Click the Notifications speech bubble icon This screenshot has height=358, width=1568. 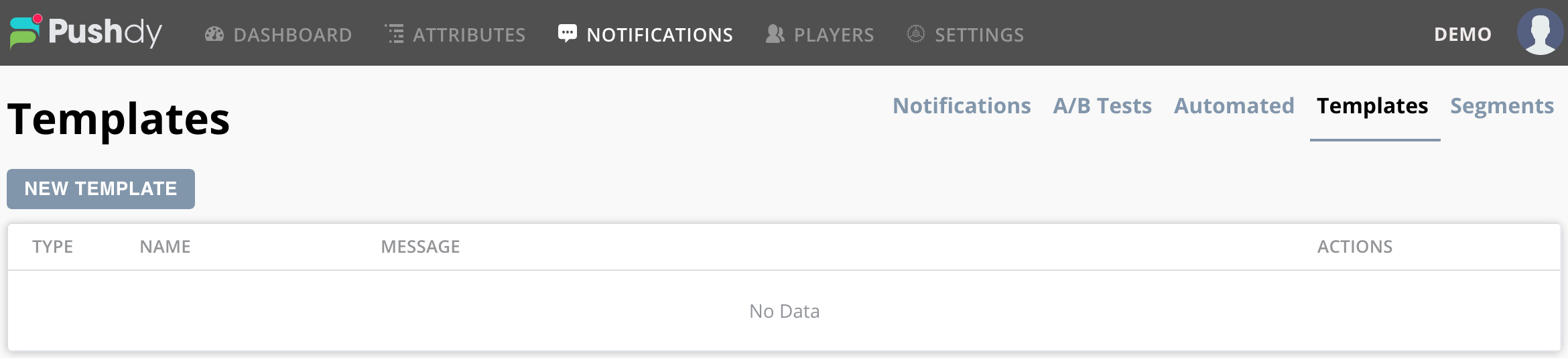(568, 34)
